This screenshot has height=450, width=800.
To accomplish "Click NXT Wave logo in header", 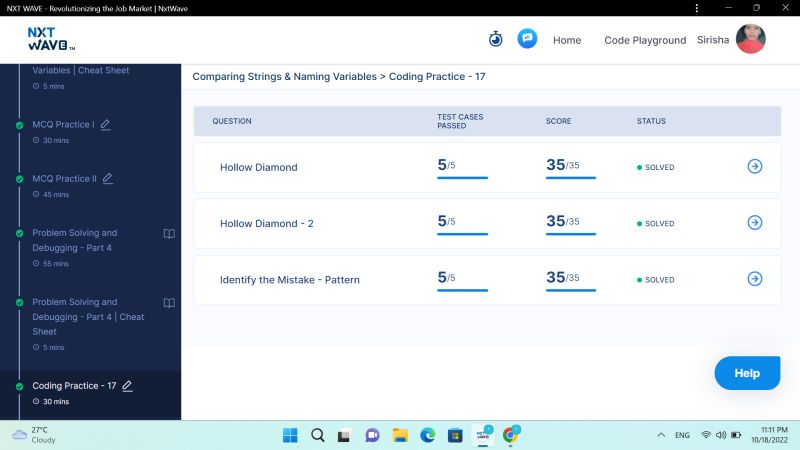I will tap(51, 39).
